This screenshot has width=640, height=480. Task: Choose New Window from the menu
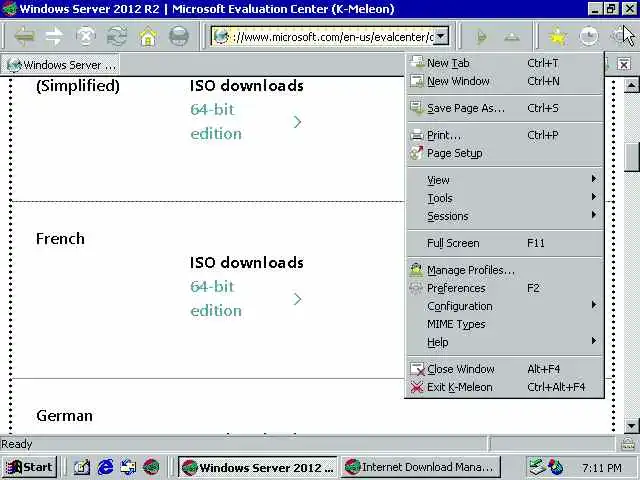tap(504, 81)
